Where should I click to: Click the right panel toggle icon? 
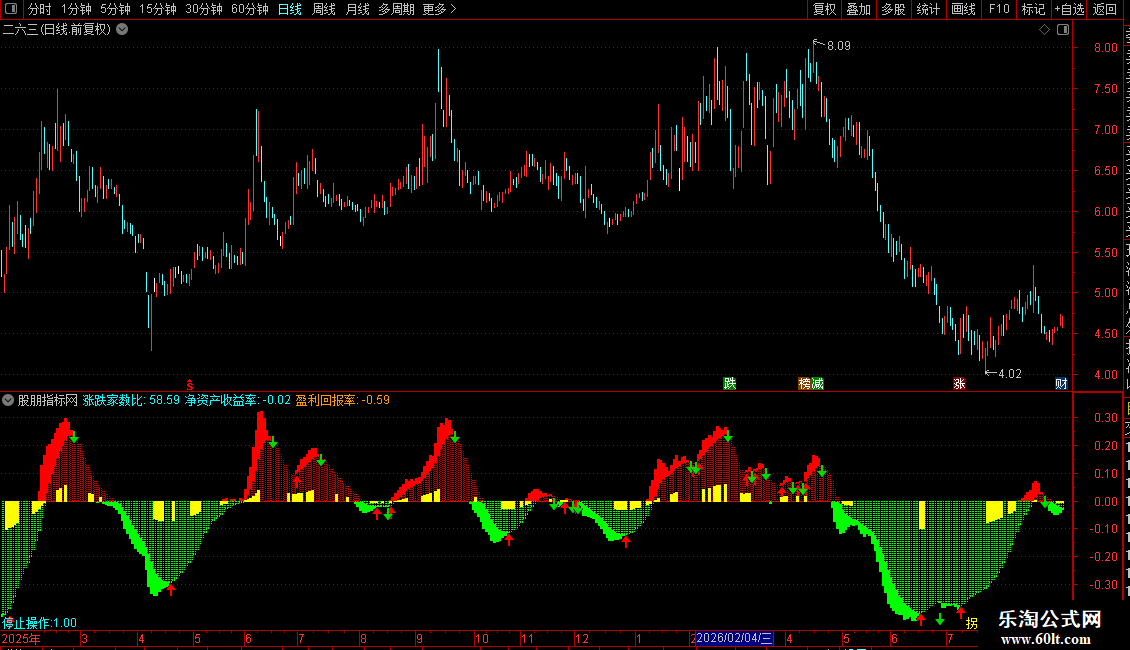tap(1063, 30)
